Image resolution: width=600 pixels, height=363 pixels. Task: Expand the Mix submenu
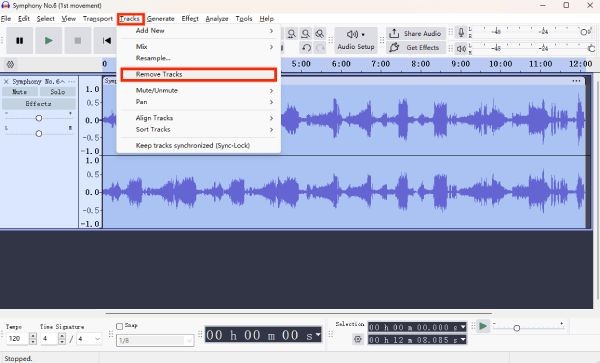tap(199, 47)
